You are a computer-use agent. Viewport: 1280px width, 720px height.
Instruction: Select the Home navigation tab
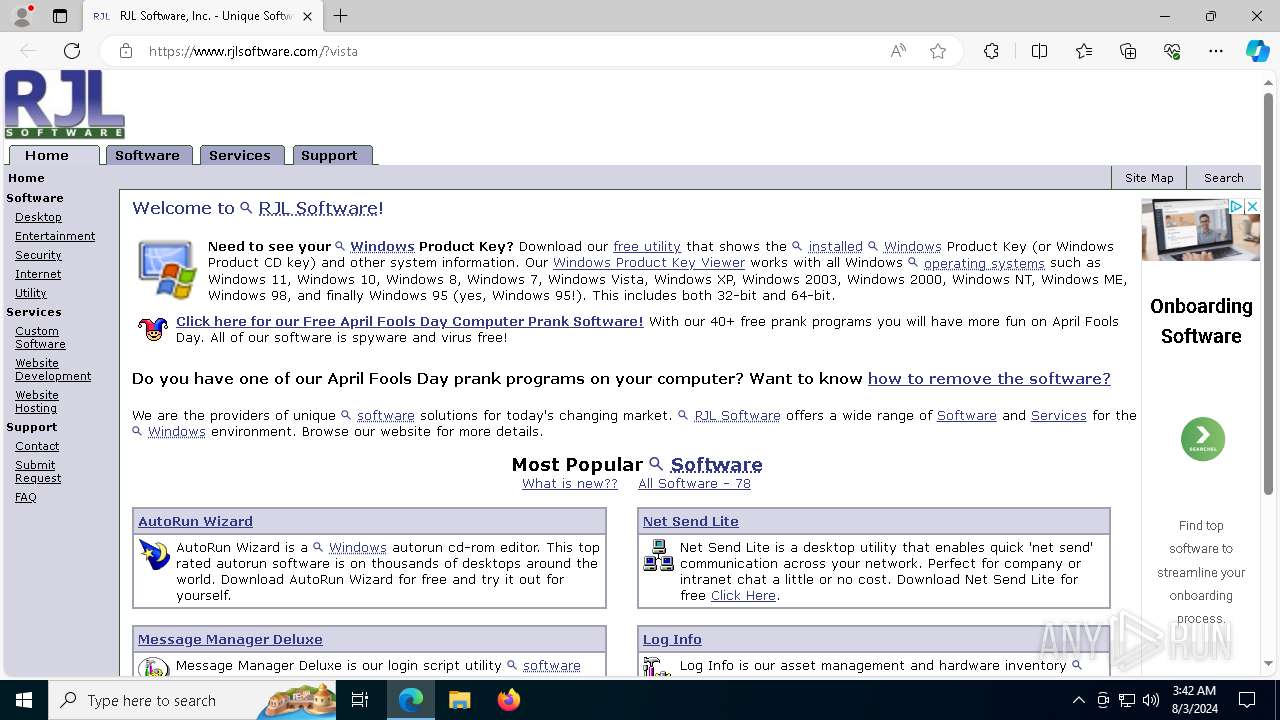click(54, 155)
